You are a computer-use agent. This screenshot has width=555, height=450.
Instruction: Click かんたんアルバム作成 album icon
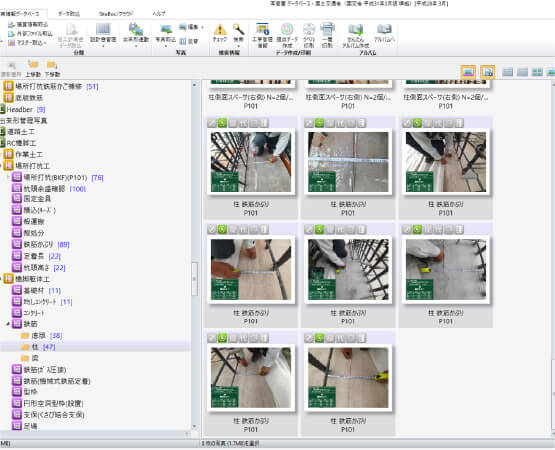click(x=356, y=35)
